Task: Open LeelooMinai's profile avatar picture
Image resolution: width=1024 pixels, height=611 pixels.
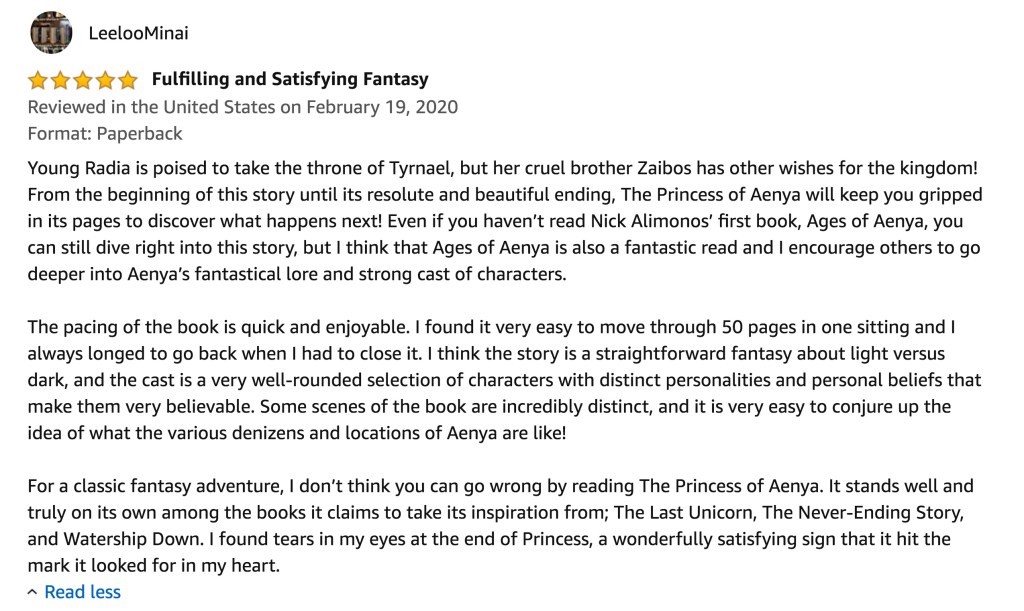Action: 51,33
